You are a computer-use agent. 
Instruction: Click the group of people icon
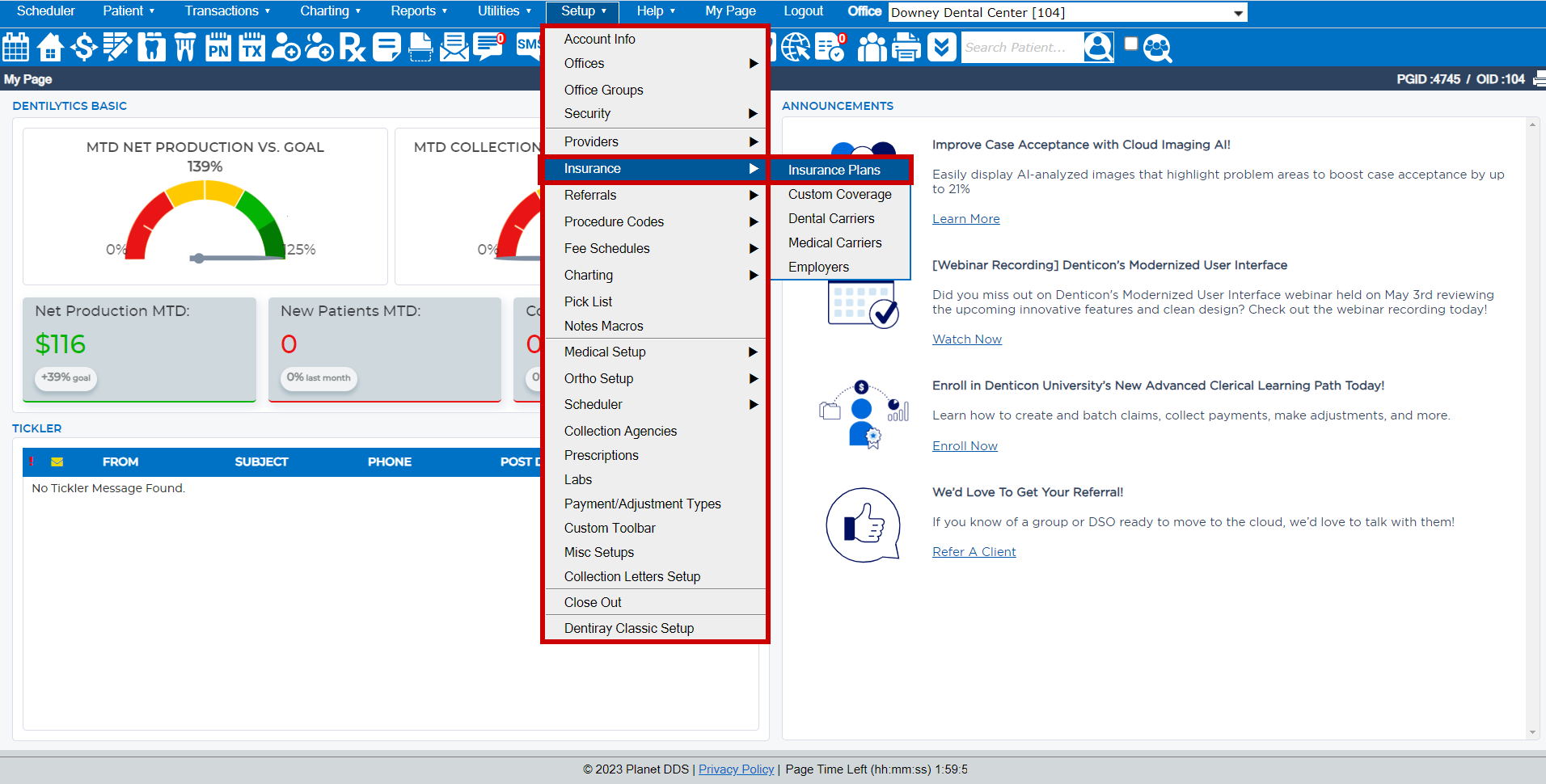(872, 48)
